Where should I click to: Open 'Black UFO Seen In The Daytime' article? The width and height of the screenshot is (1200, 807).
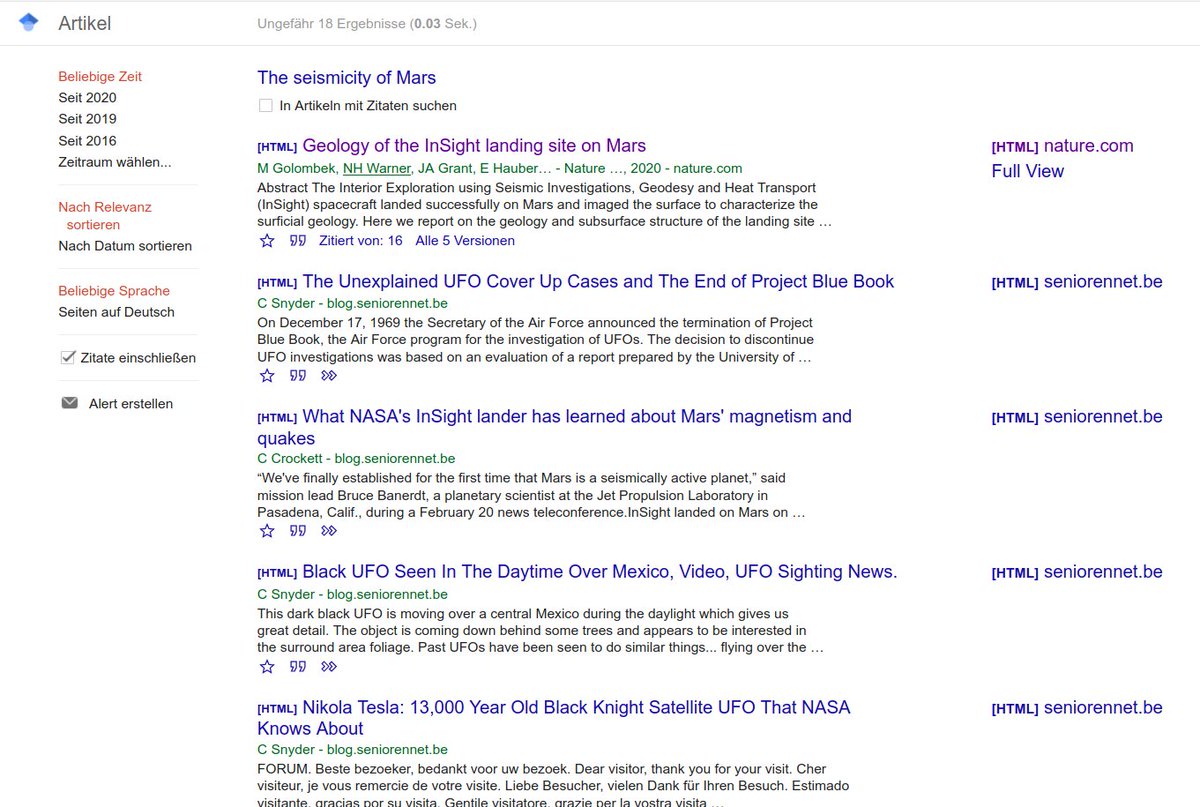600,572
